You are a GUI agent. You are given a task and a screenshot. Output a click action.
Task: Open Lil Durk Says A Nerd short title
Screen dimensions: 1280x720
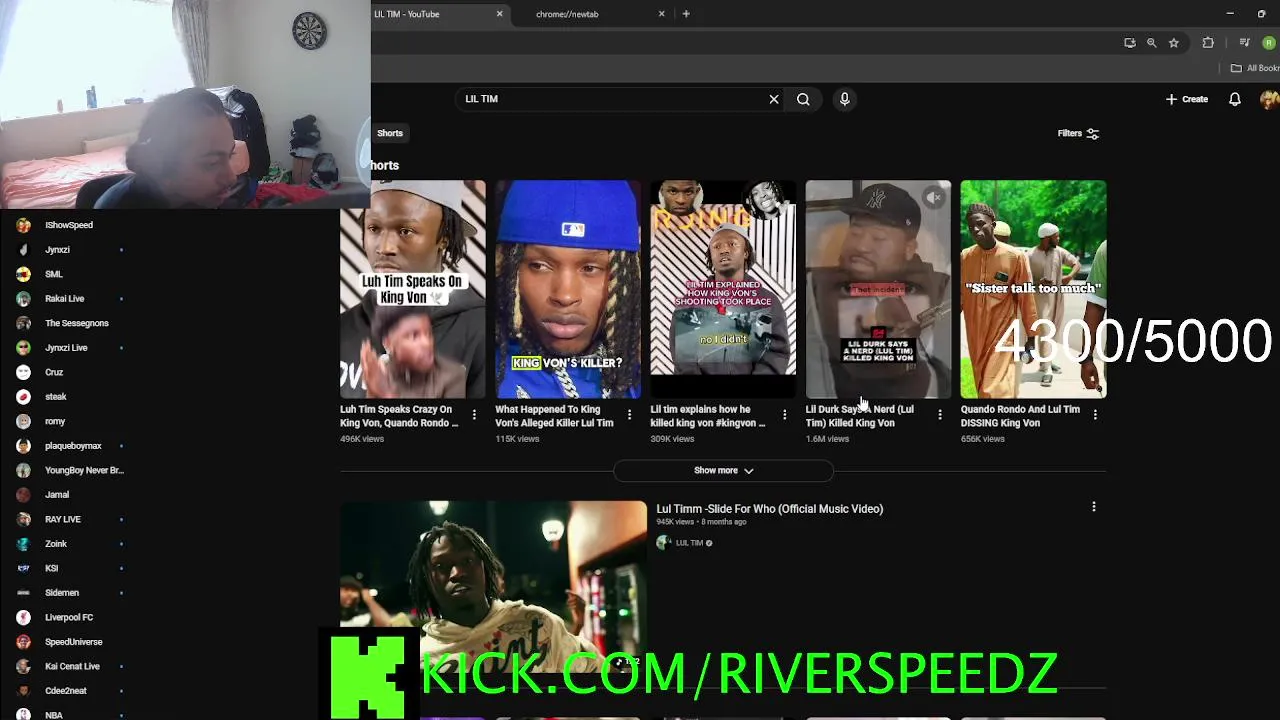(860, 416)
